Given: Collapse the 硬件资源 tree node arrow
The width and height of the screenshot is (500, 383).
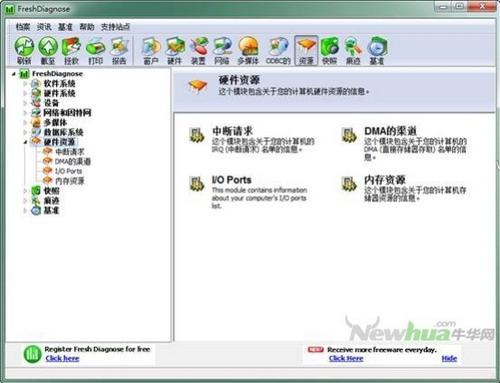Looking at the screenshot, I should (x=25, y=142).
